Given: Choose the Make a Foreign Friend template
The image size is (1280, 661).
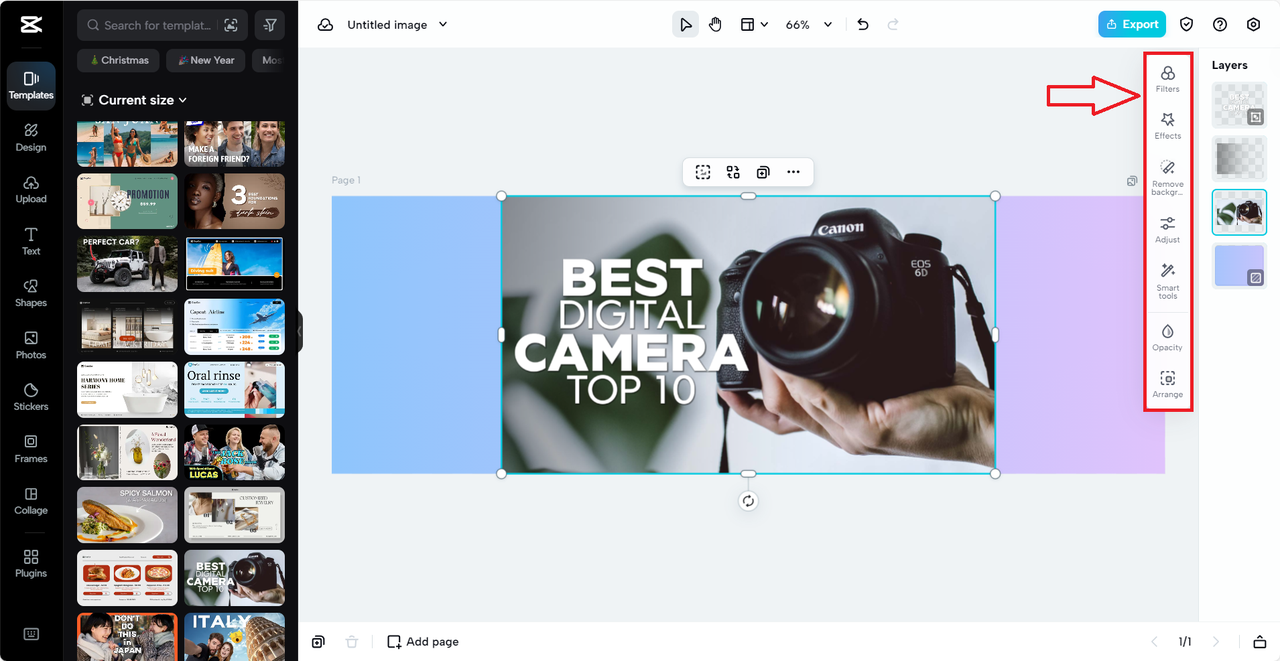Looking at the screenshot, I should (x=234, y=143).
